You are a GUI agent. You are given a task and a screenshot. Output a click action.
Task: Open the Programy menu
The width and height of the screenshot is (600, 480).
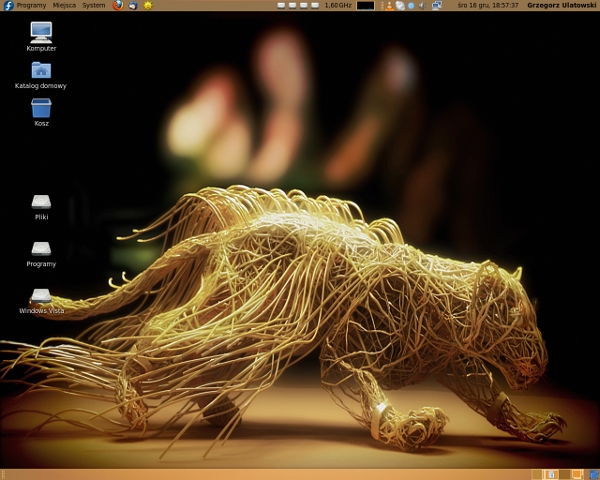pyautogui.click(x=31, y=5)
